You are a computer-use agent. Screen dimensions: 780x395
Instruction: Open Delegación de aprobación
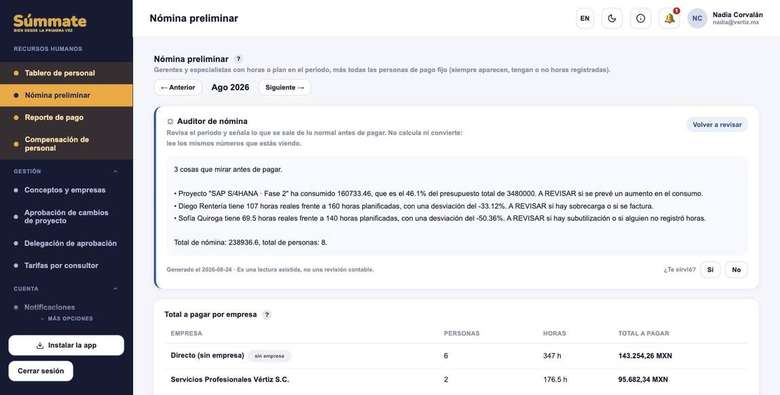coord(66,243)
